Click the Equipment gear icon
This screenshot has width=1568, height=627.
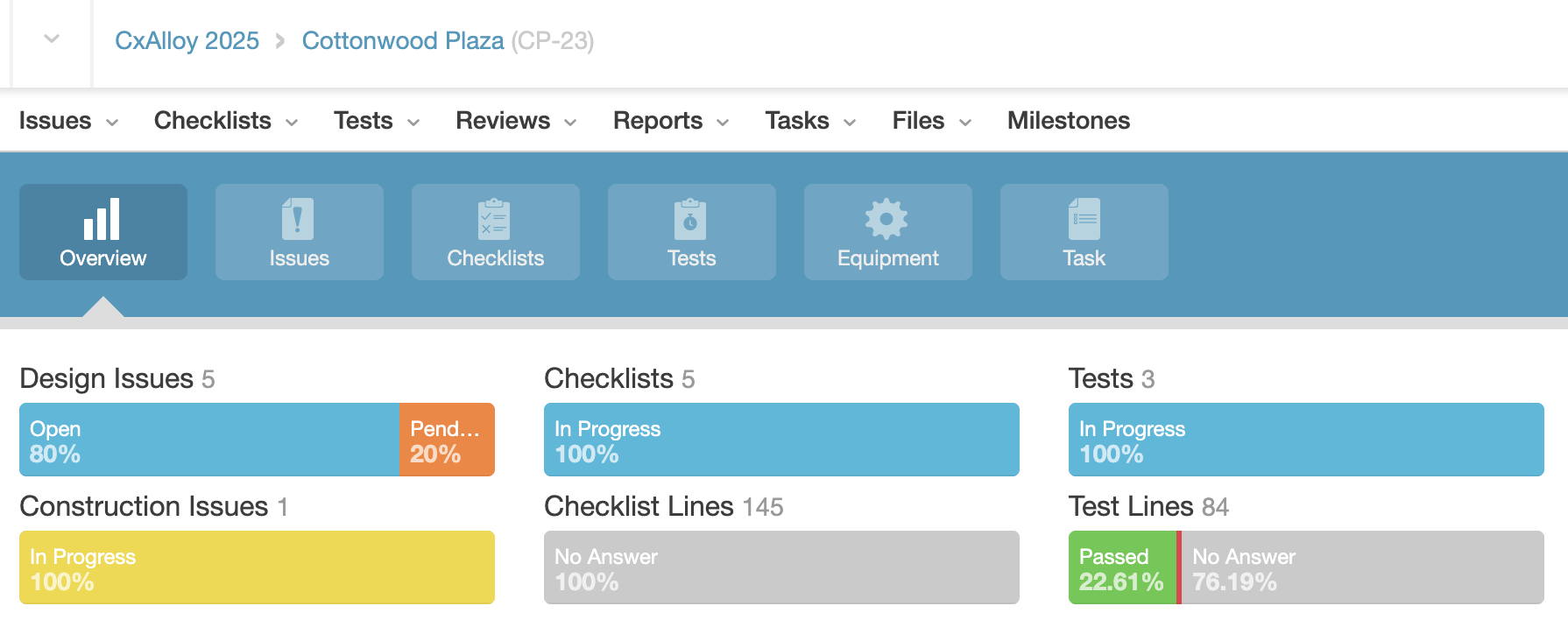[x=887, y=220]
